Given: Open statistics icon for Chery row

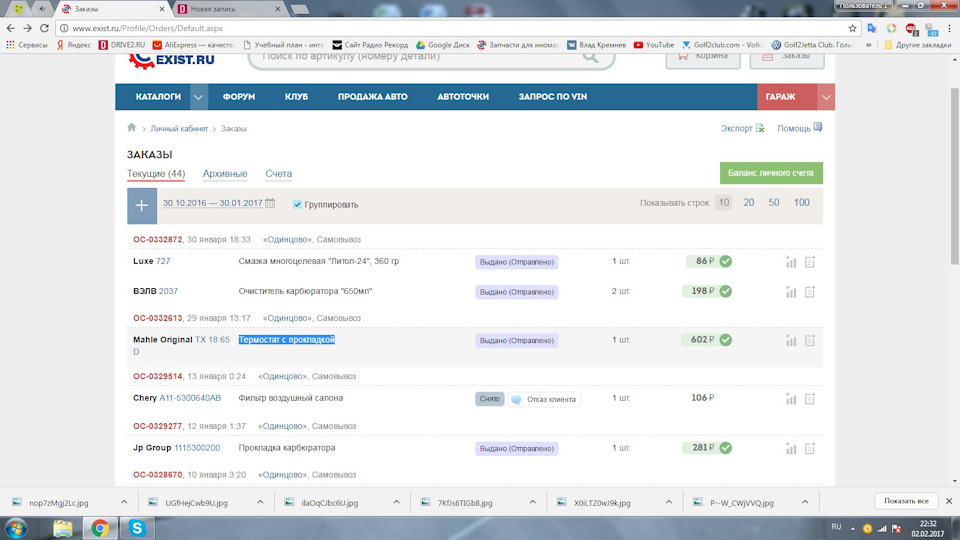Looking at the screenshot, I should [791, 399].
